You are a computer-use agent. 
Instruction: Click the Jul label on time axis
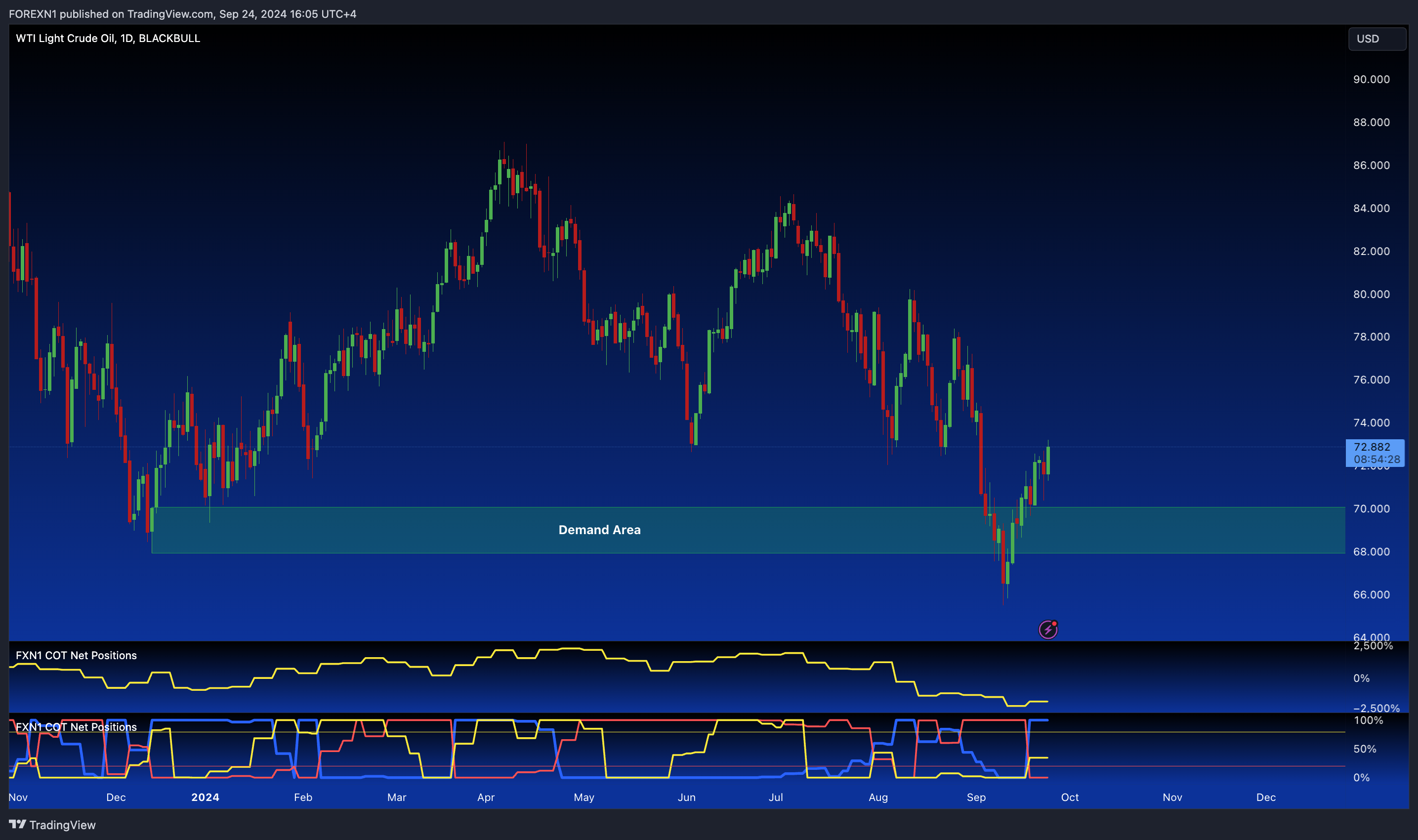(x=776, y=797)
